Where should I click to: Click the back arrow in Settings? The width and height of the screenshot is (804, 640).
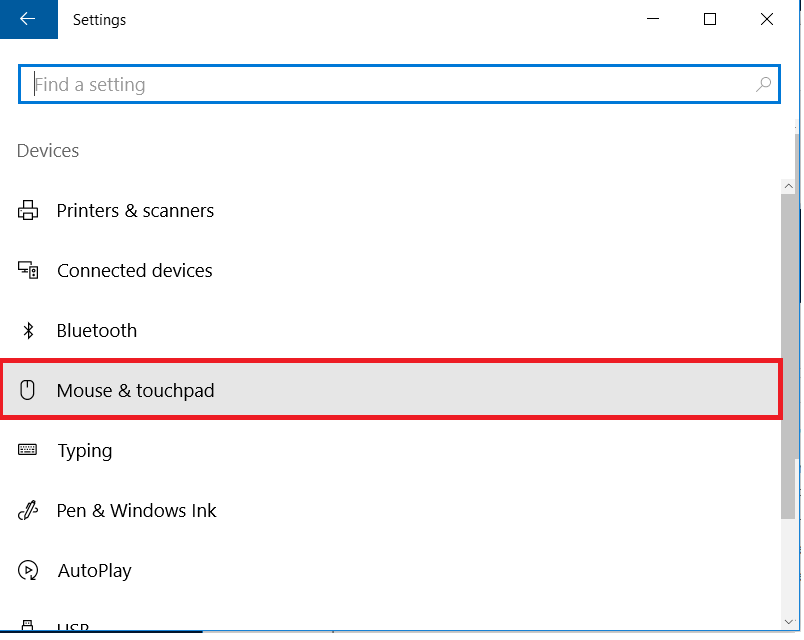click(28, 19)
